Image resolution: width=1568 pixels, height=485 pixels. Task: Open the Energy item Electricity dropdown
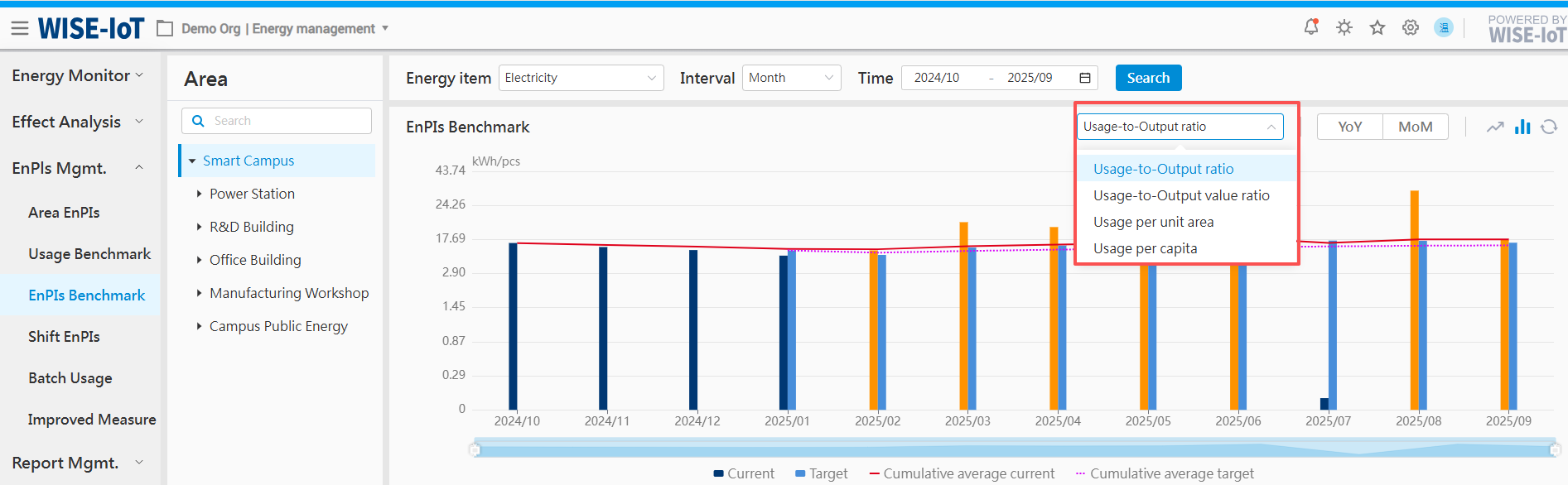click(581, 78)
